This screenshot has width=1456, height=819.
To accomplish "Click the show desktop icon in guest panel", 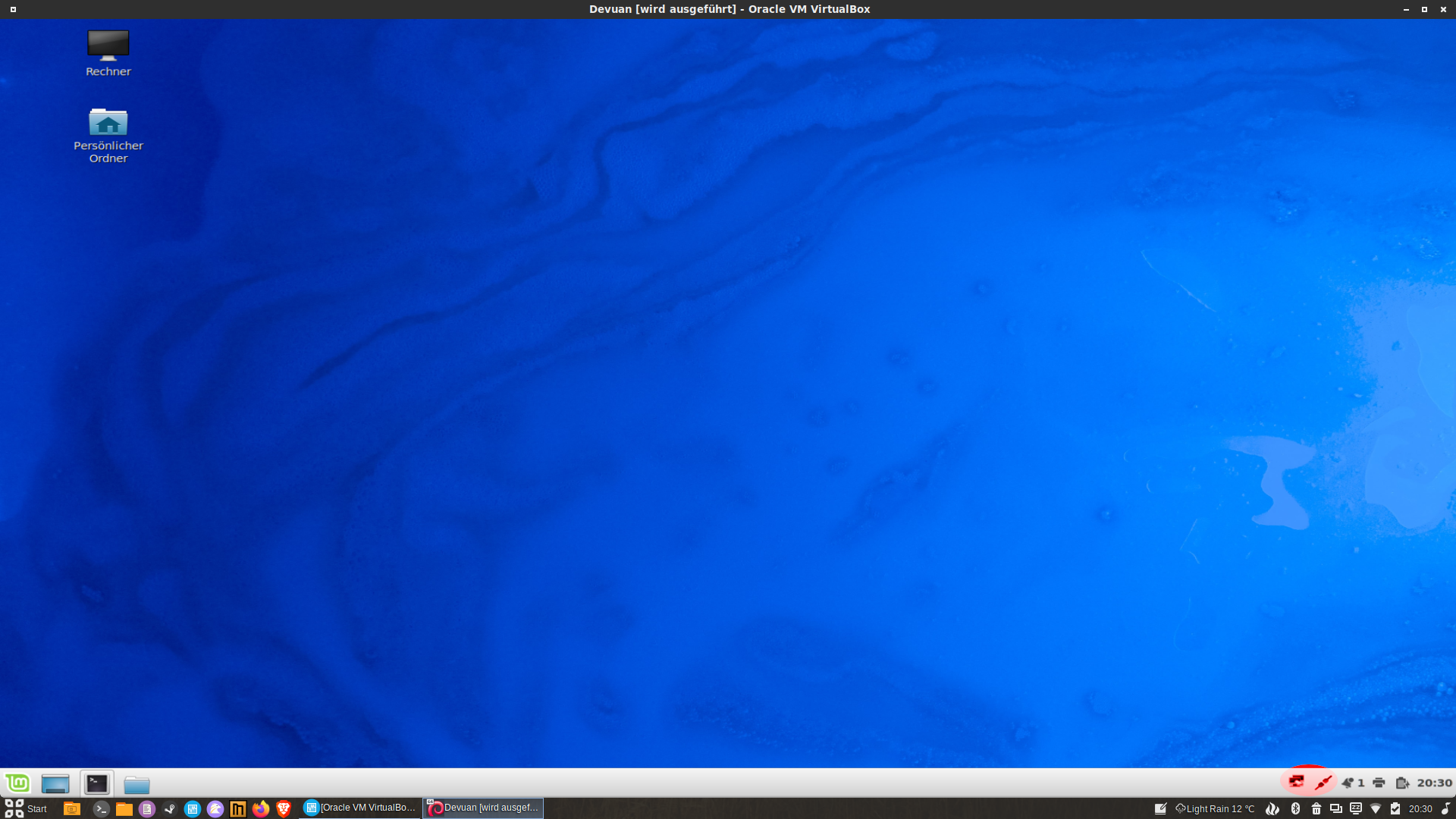I will [55, 783].
